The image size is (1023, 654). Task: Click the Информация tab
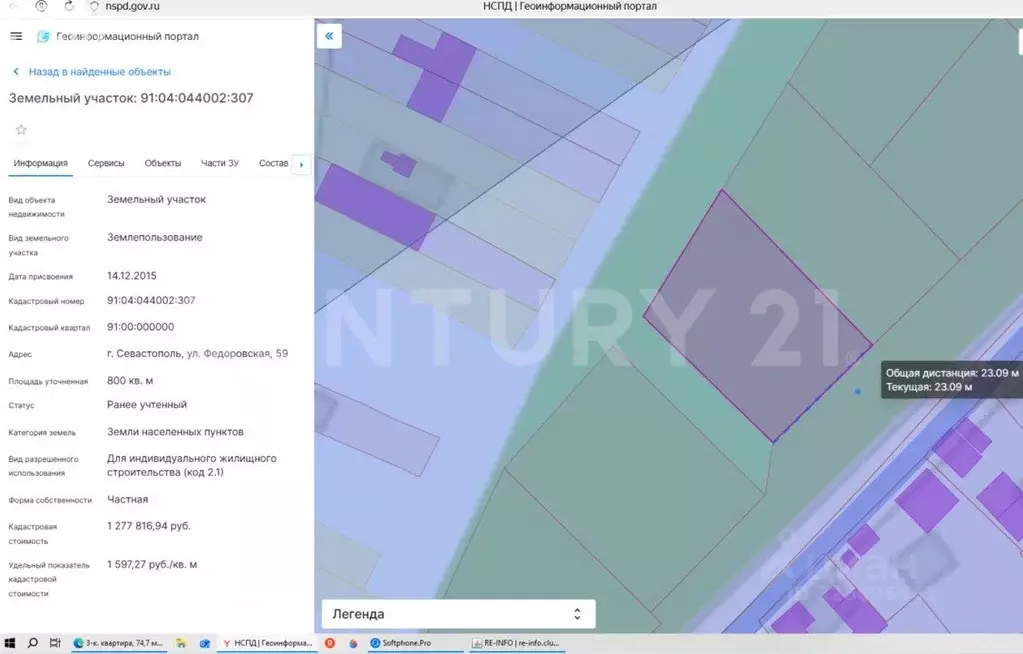40,163
